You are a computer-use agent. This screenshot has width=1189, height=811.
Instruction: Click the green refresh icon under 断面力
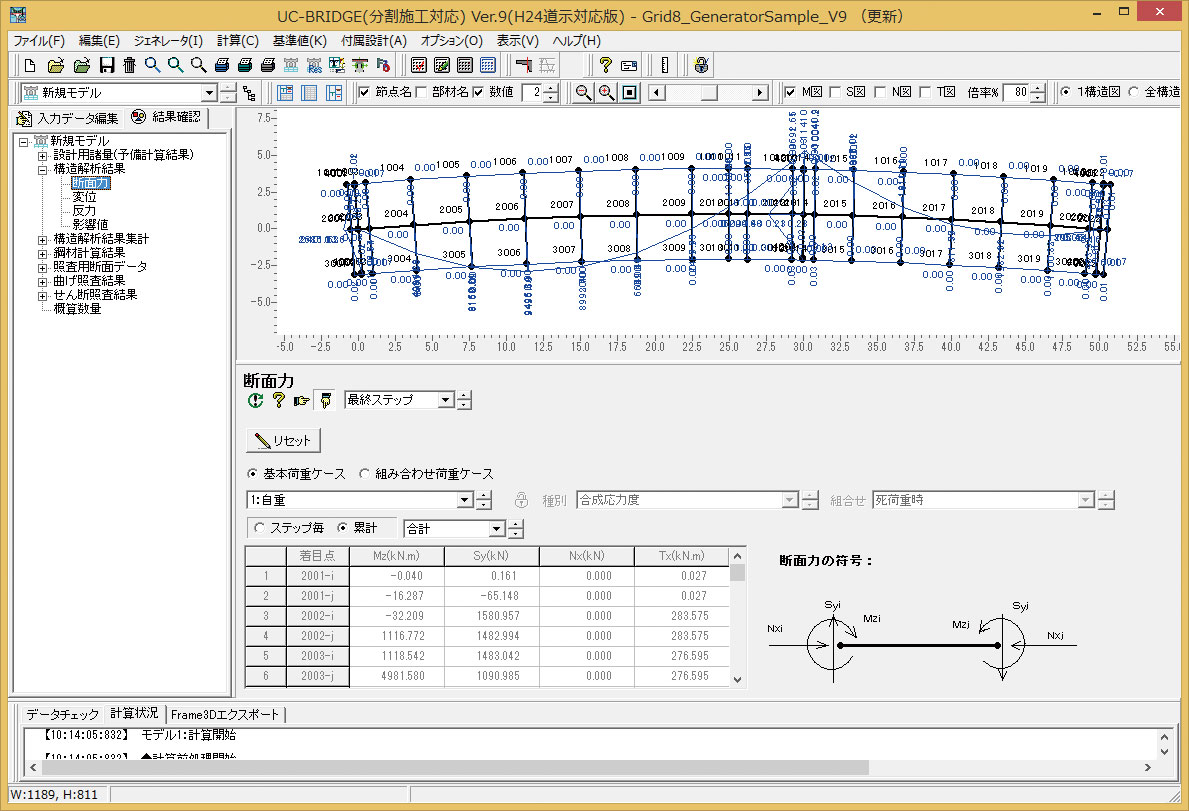click(256, 400)
